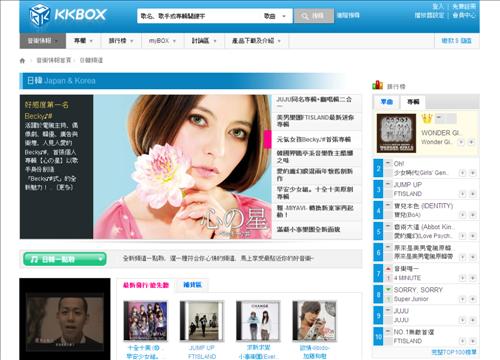
Task: Click the plus icon for WONDER GIRLS album
Action: coord(471,142)
